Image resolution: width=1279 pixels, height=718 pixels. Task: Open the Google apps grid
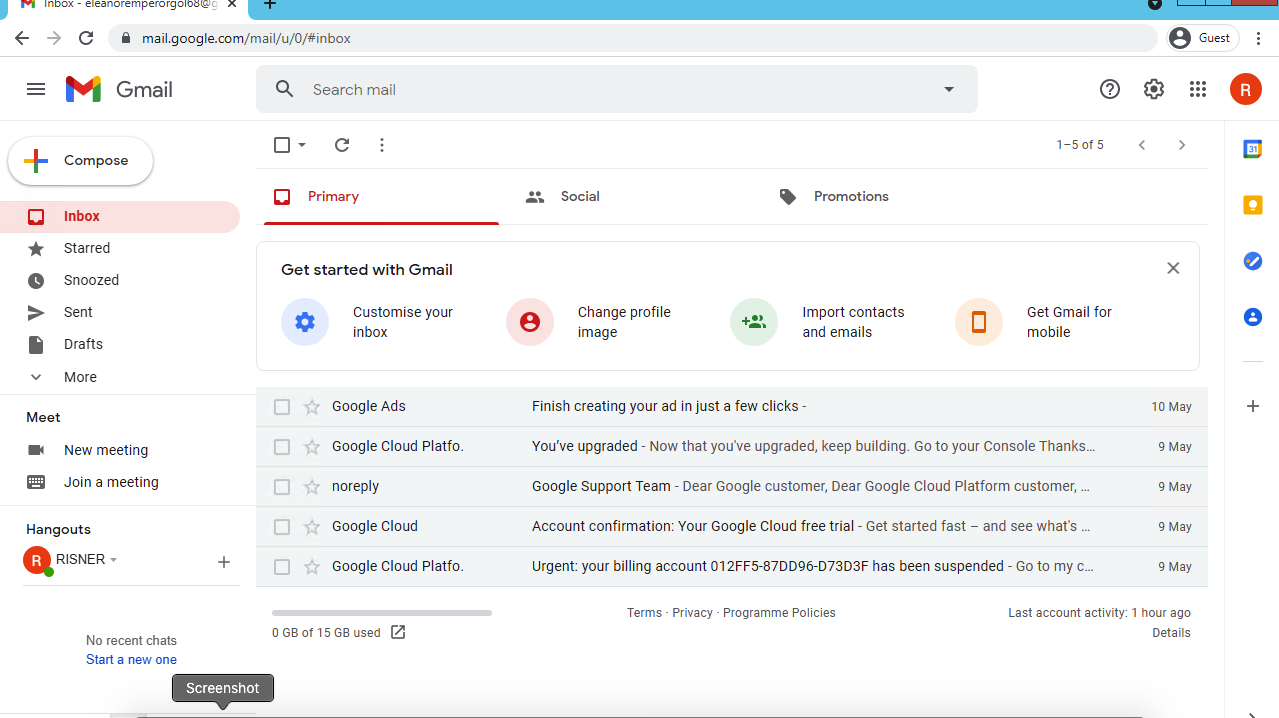(x=1198, y=89)
